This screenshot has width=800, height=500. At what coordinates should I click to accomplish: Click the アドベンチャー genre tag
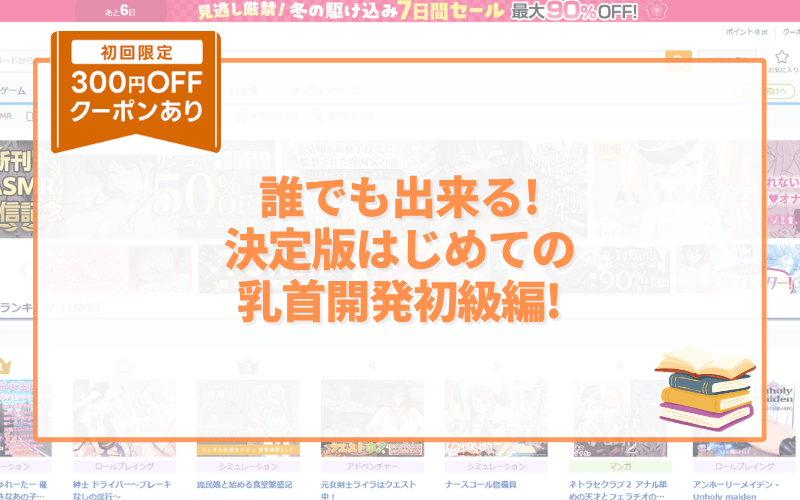coord(372,466)
